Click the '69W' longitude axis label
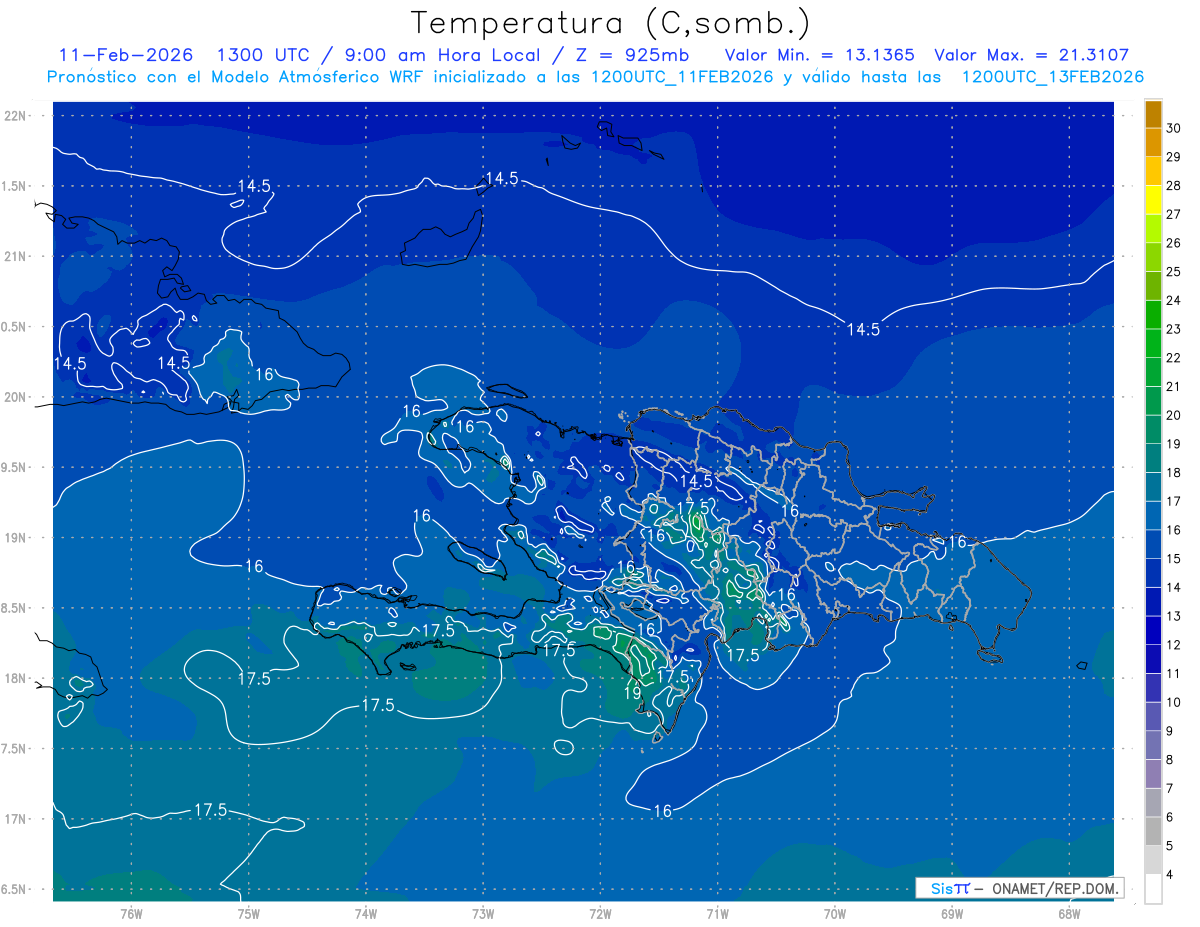 (x=952, y=913)
